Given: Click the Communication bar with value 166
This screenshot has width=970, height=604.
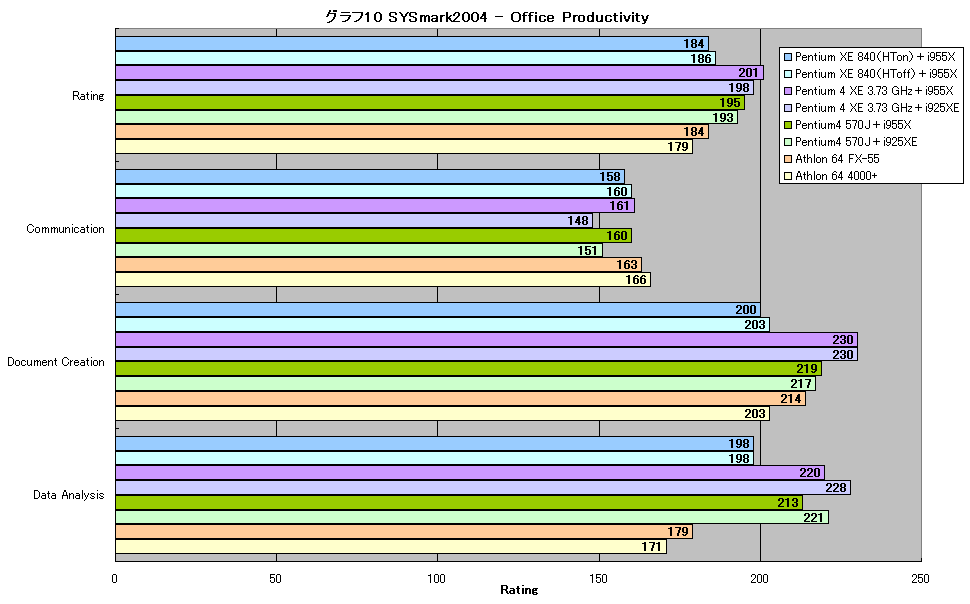Looking at the screenshot, I should (x=383, y=280).
